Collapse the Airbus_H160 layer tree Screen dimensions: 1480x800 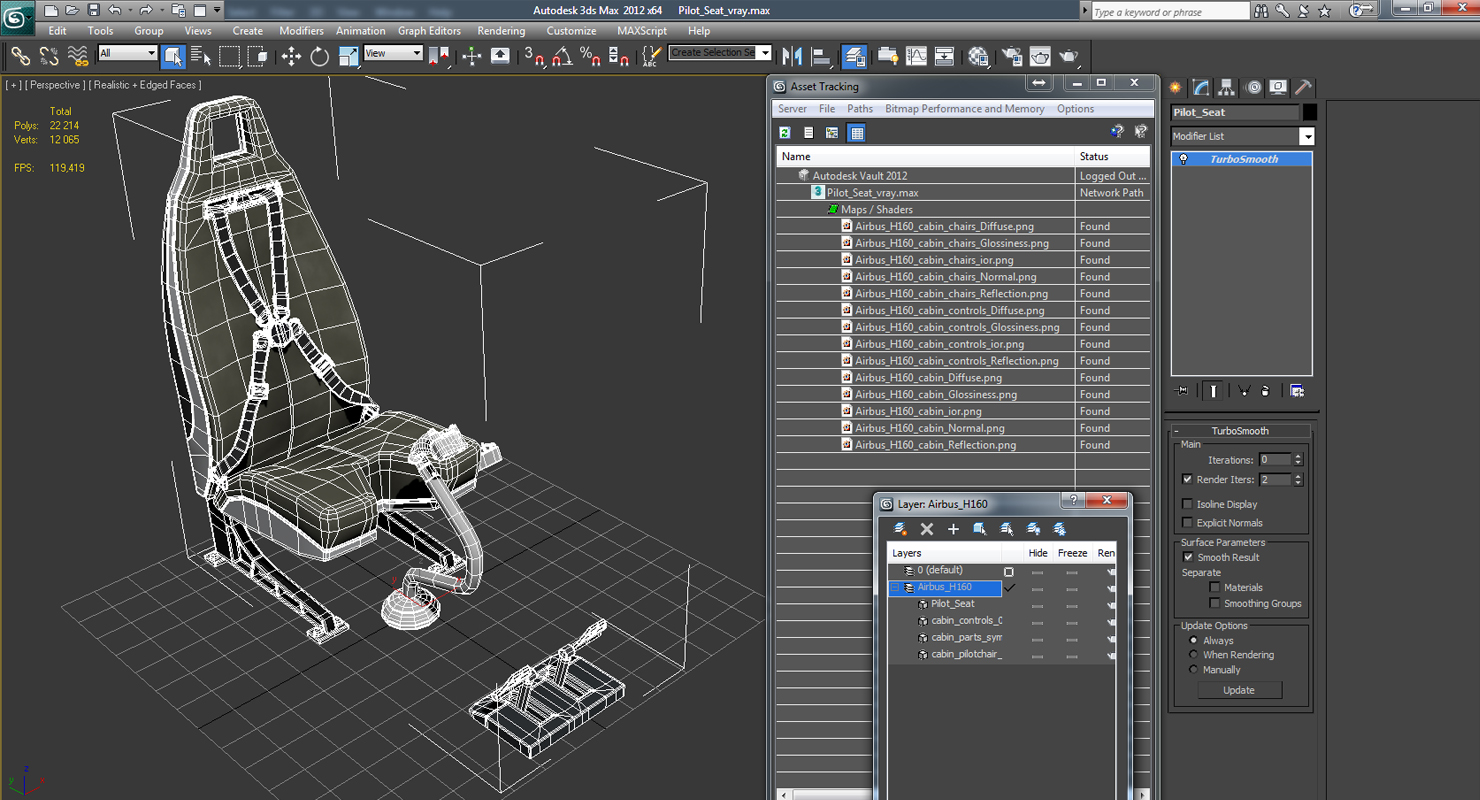pos(894,587)
